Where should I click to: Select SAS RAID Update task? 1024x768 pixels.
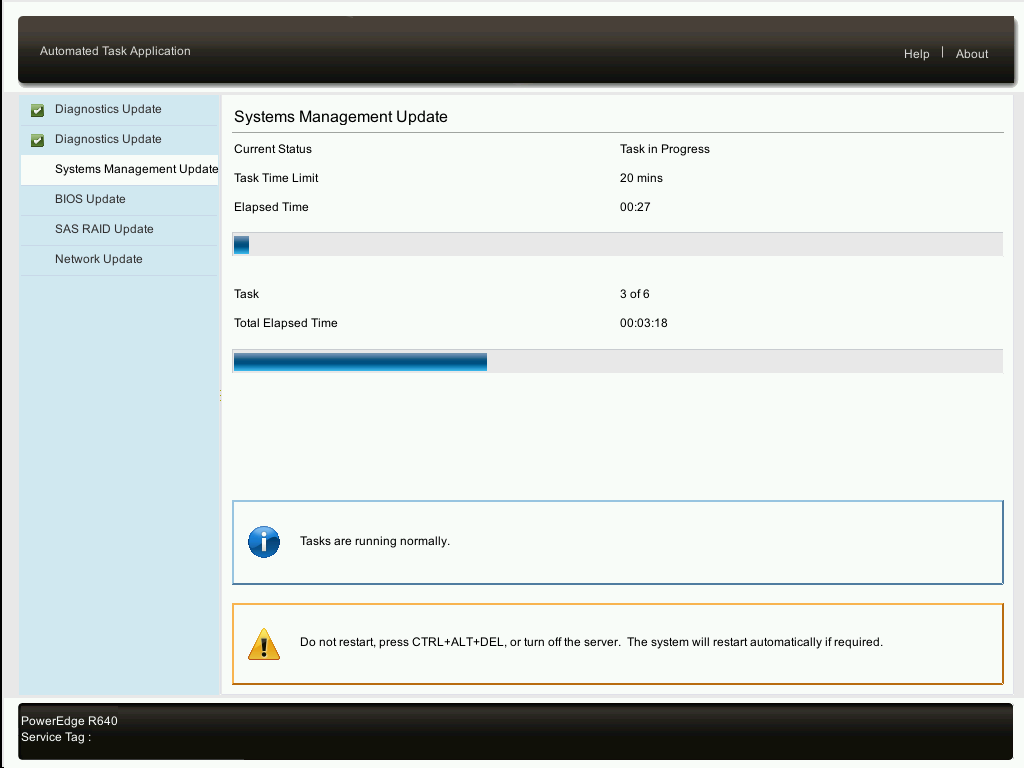click(x=105, y=229)
